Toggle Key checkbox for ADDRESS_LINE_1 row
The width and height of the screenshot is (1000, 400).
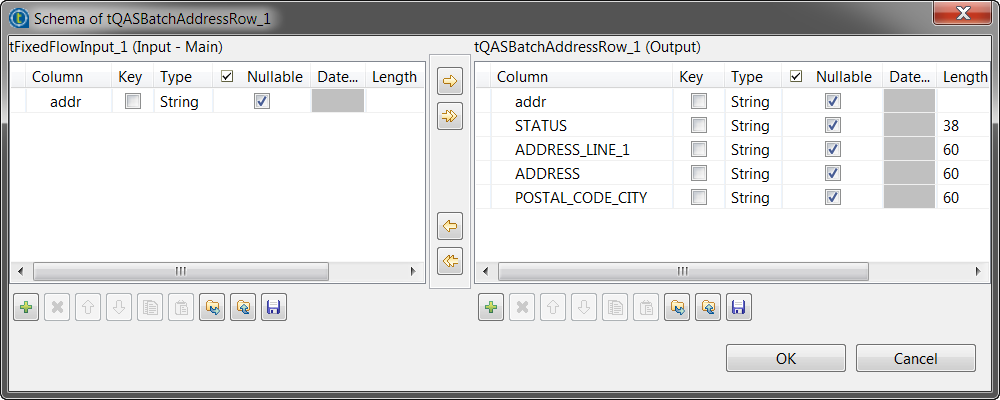pos(699,149)
